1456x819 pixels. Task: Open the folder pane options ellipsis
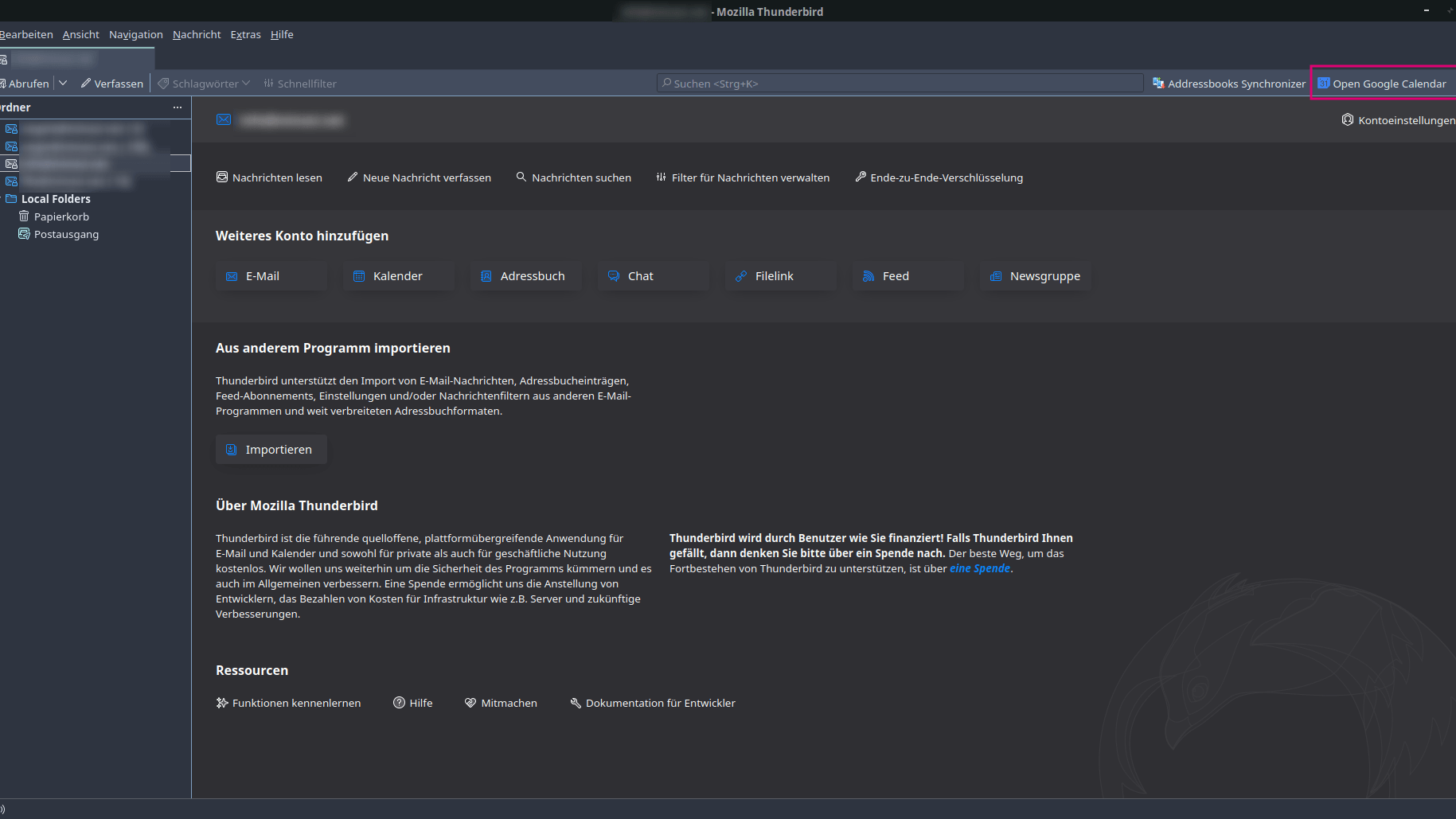tap(178, 107)
